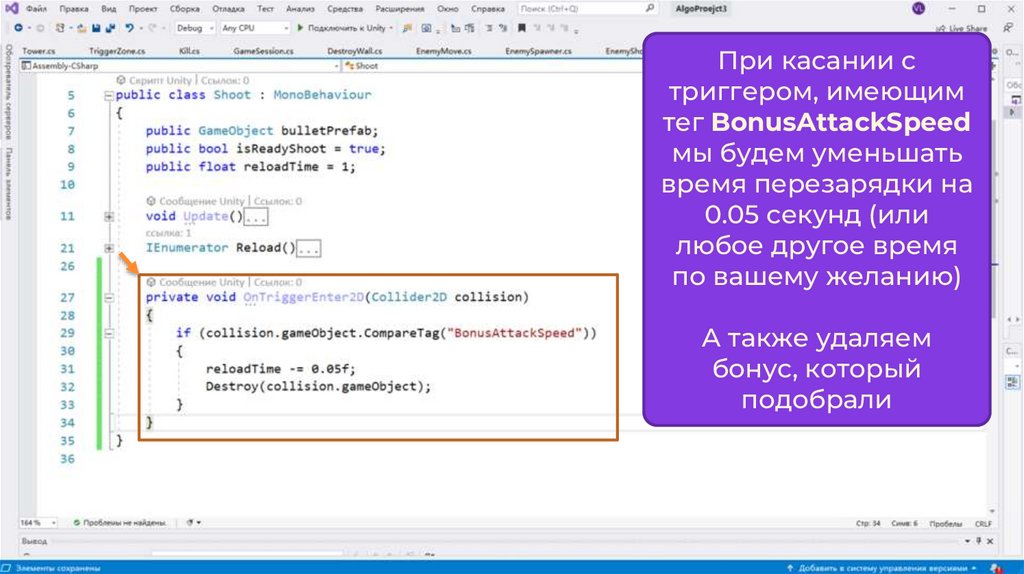Image resolution: width=1024 pixels, height=574 pixels.
Task: Switch to the GameSession.cs tab
Action: [x=263, y=50]
